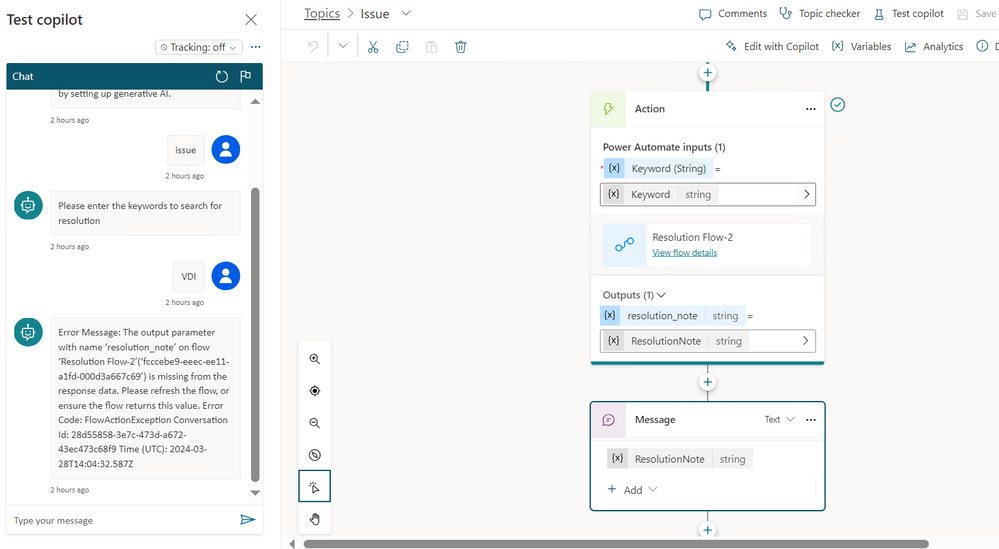Screen dimensions: 999x549
Task: Restart the conversation with reset icon
Action: (x=221, y=76)
